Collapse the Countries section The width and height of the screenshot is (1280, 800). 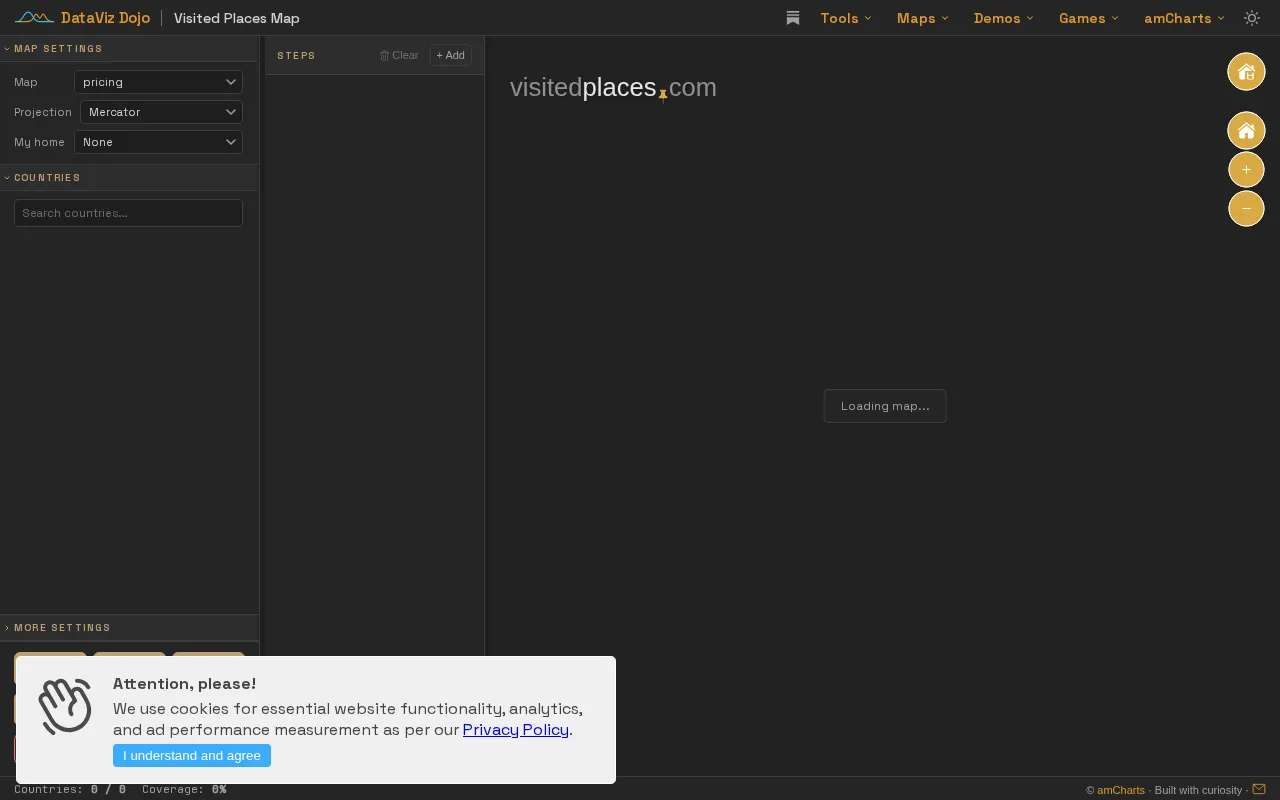(129, 177)
